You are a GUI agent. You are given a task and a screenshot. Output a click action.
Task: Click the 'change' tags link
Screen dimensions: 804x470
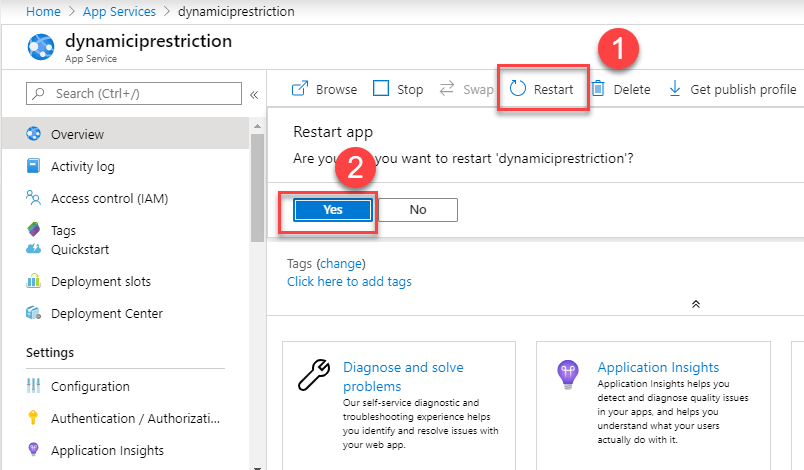tap(341, 264)
